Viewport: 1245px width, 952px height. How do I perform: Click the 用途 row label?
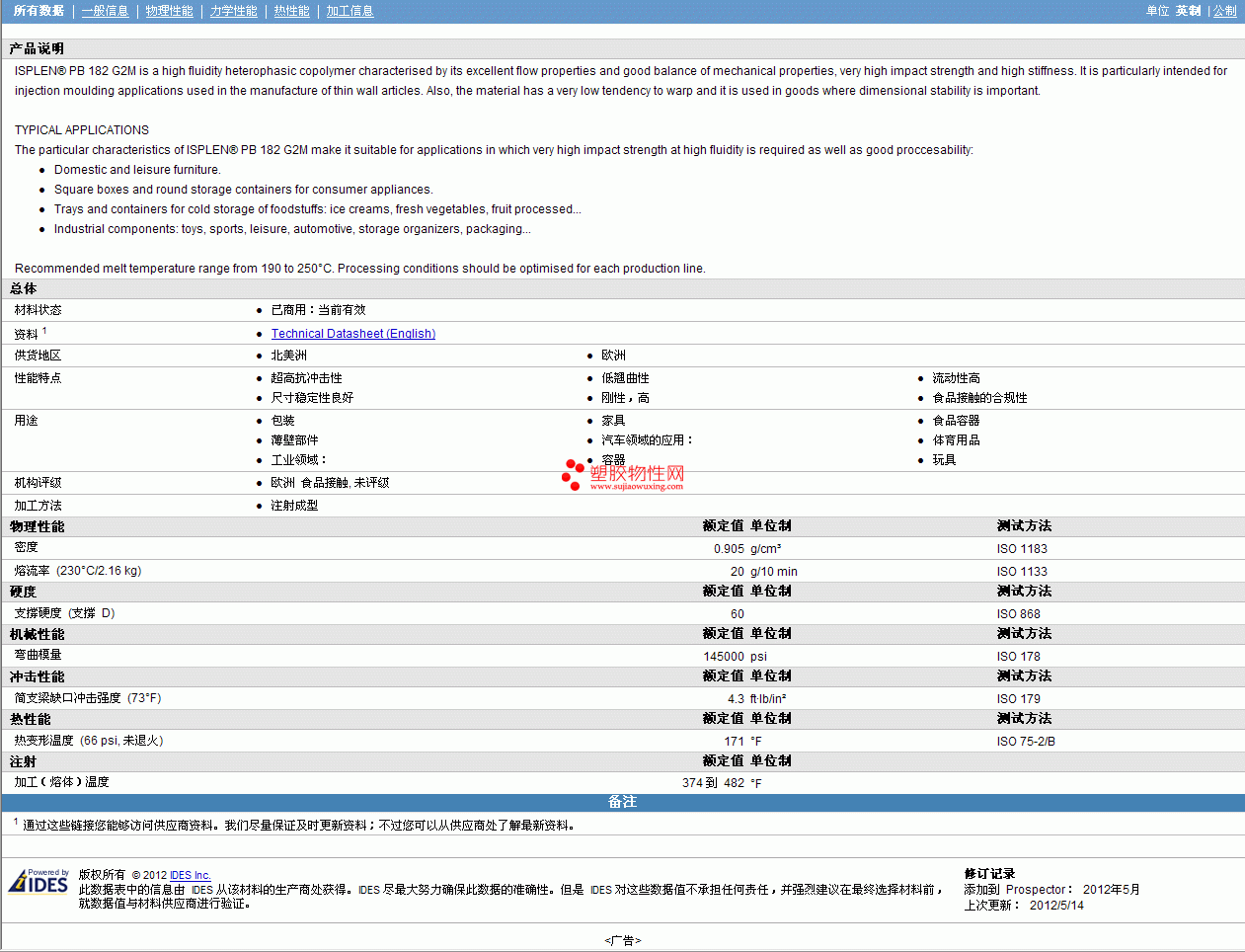pyautogui.click(x=26, y=421)
